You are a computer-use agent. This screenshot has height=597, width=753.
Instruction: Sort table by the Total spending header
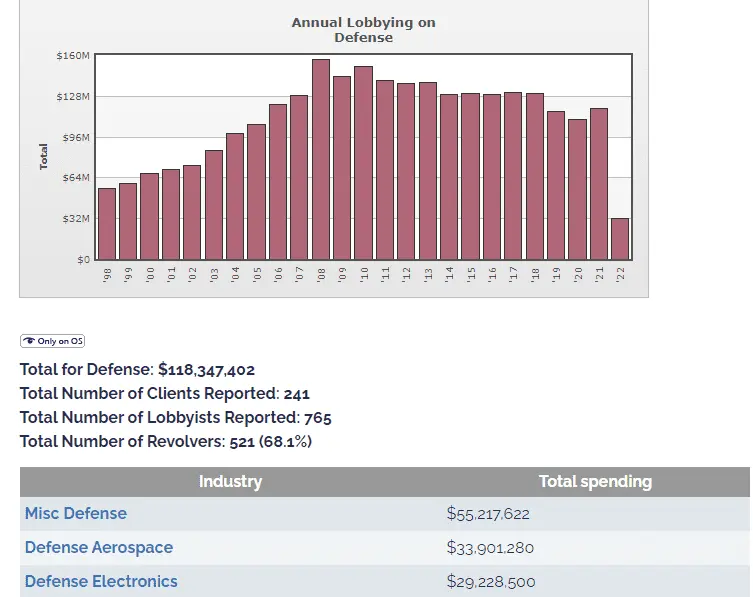coord(595,482)
